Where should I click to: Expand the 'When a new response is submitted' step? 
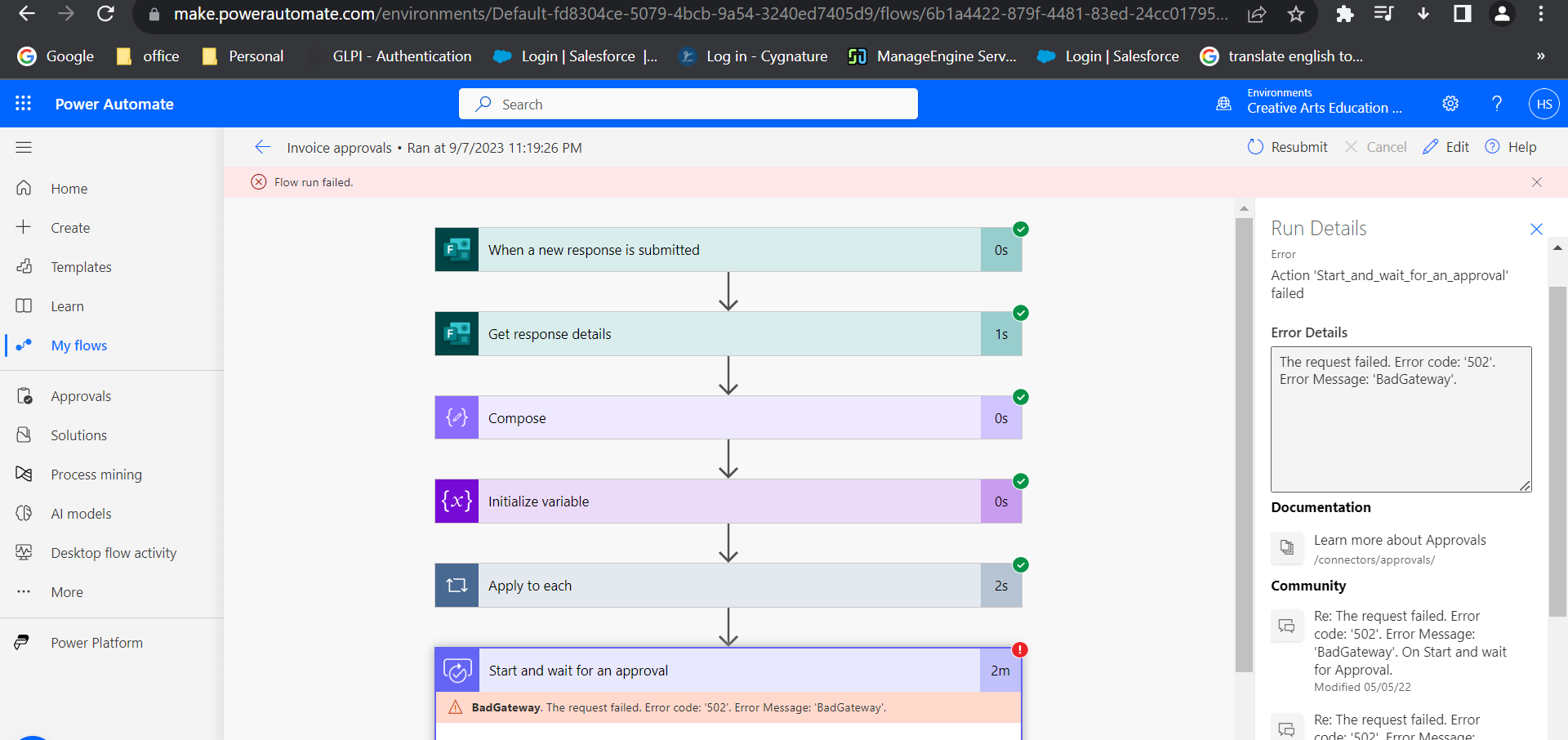(728, 250)
